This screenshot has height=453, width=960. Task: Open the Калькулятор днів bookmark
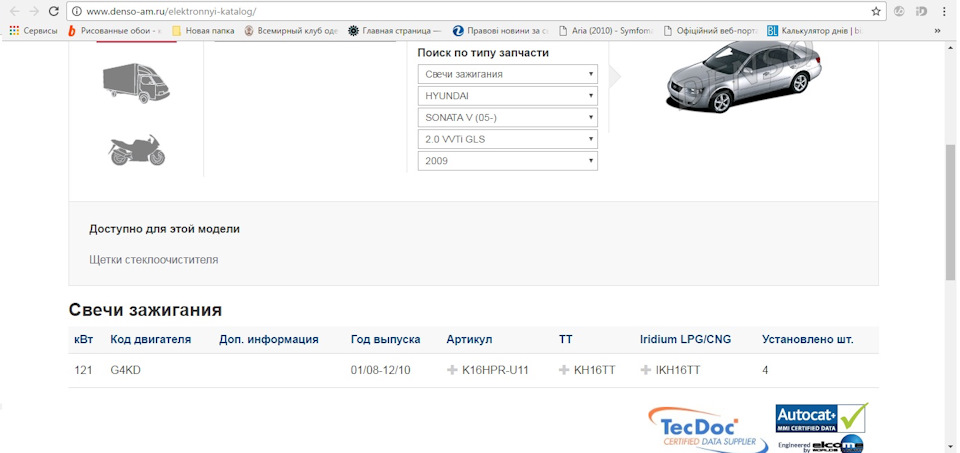click(815, 30)
